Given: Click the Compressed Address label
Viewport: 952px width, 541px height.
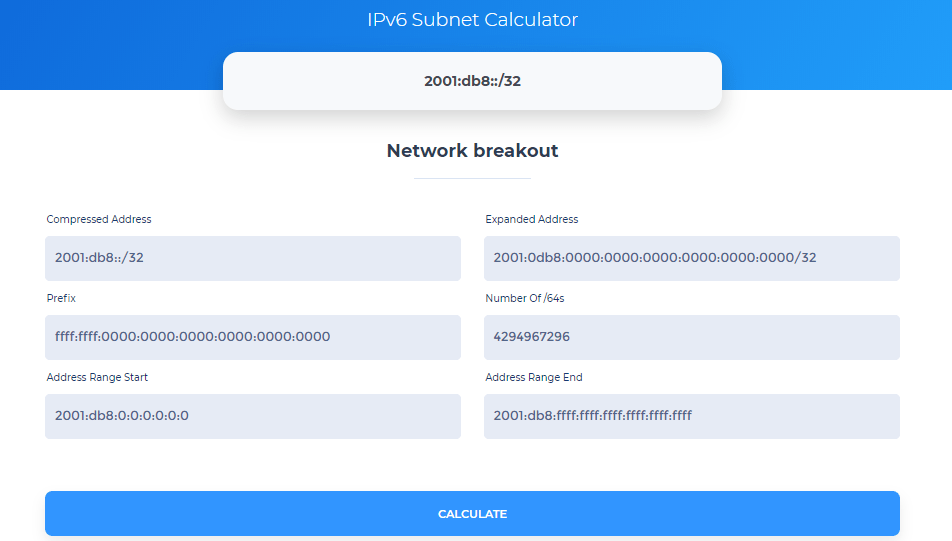Looking at the screenshot, I should coord(99,219).
